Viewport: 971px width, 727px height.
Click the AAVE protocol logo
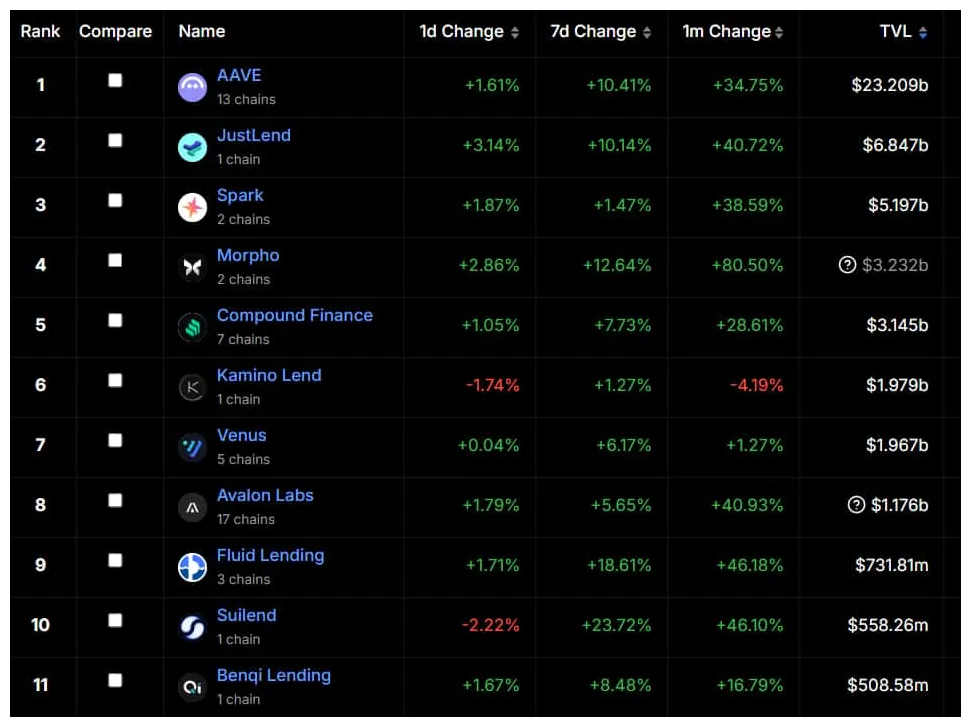pyautogui.click(x=191, y=86)
